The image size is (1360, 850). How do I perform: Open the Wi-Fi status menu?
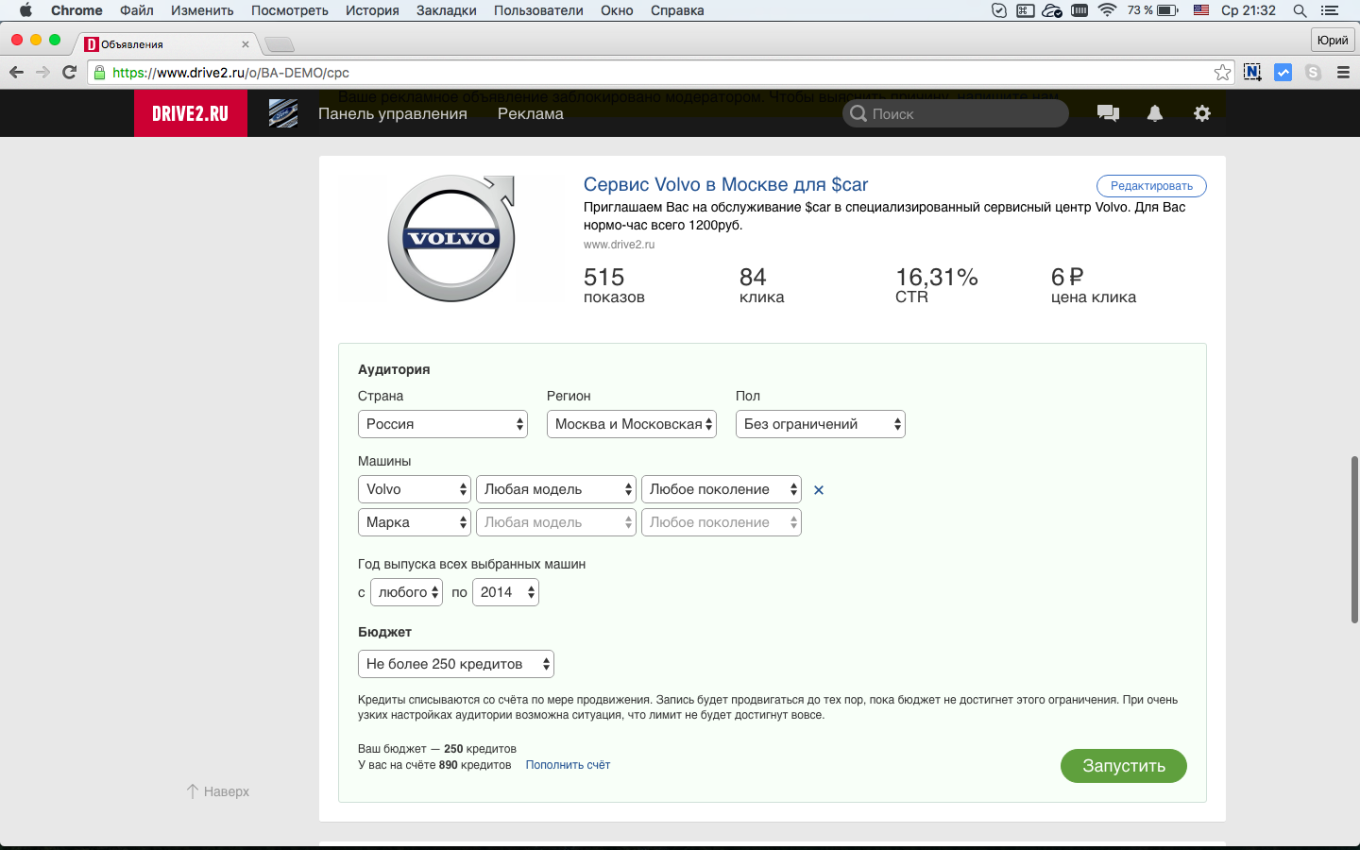point(1106,10)
